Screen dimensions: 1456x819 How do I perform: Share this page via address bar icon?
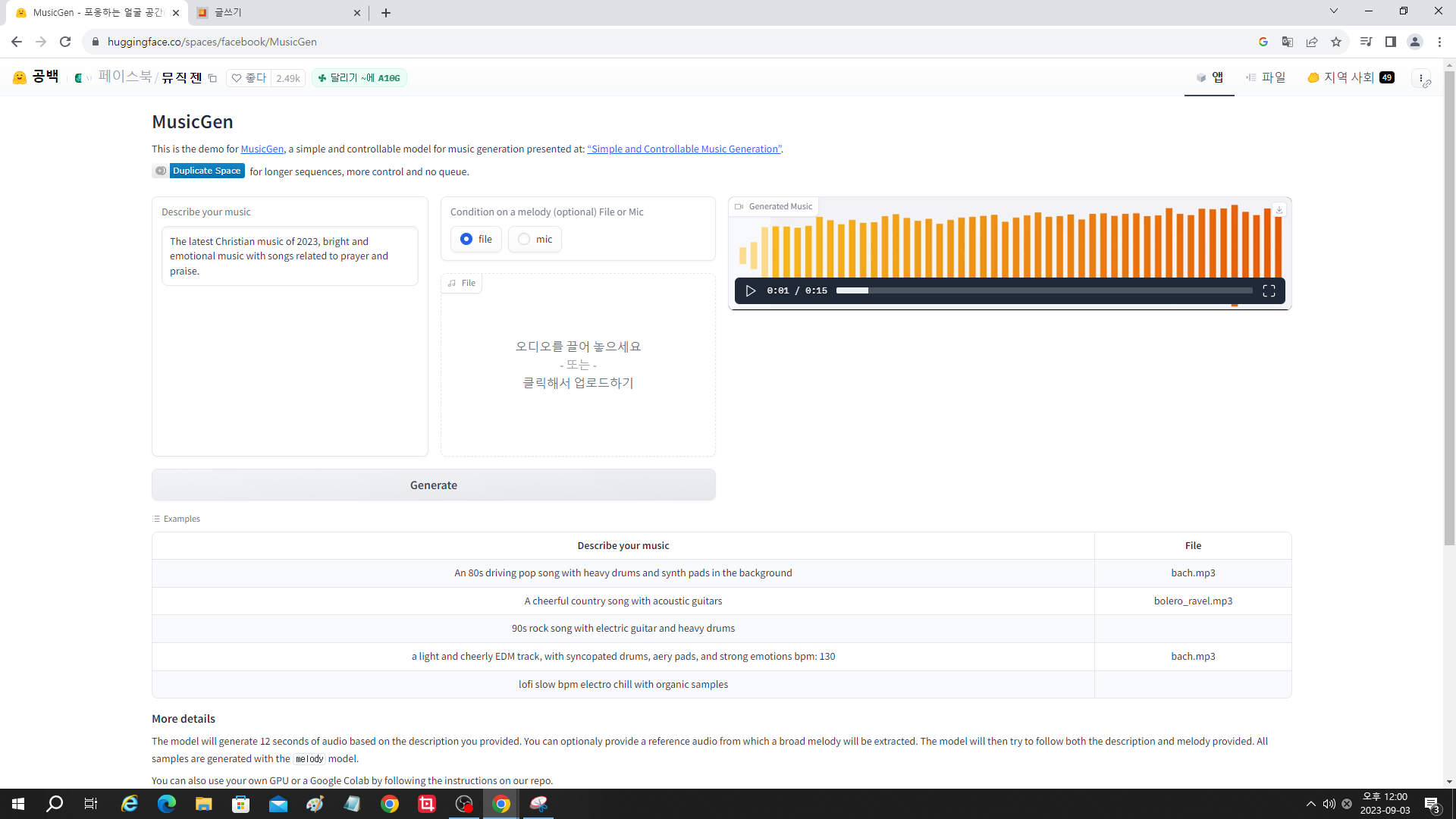pyautogui.click(x=1312, y=42)
